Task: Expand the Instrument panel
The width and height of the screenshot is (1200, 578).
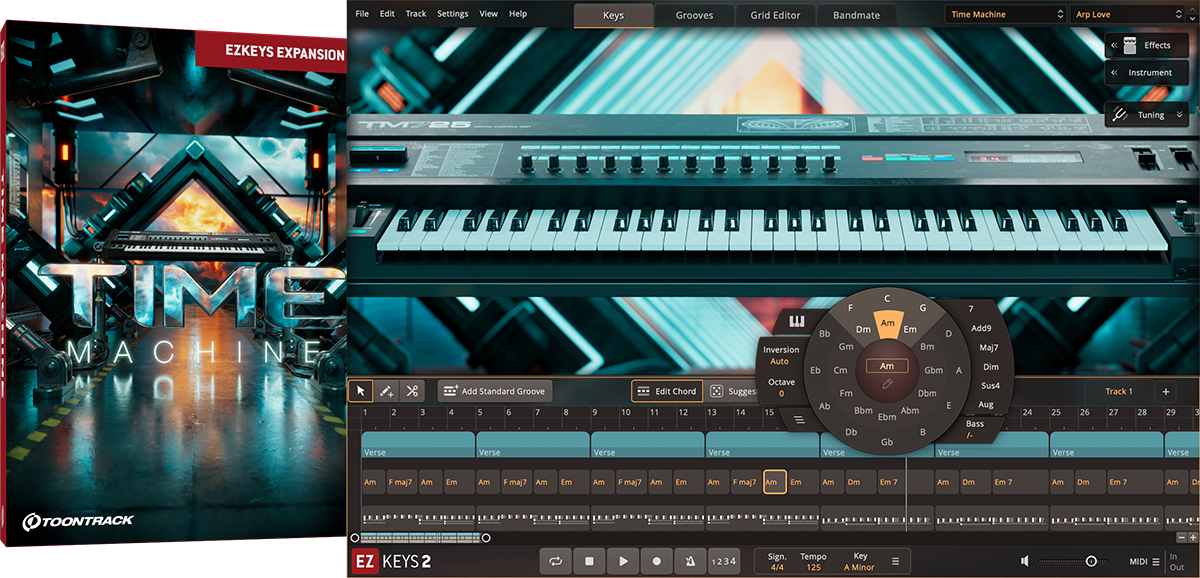Action: tap(1147, 72)
